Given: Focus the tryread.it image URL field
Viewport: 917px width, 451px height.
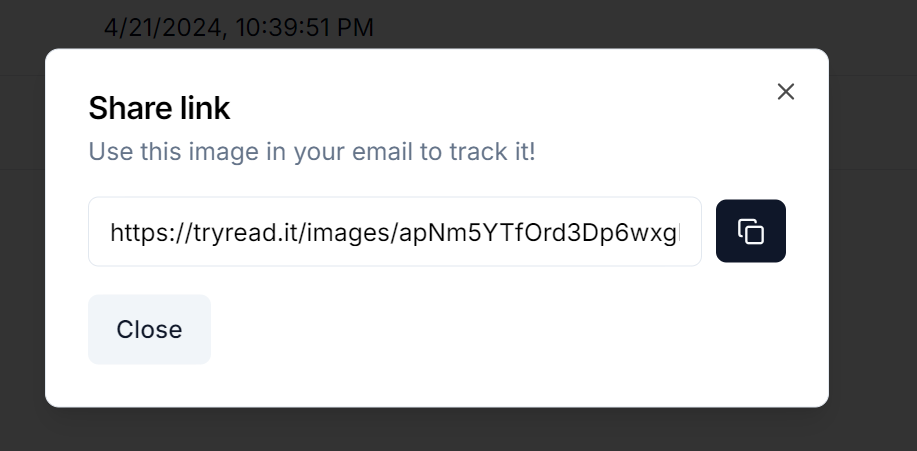Looking at the screenshot, I should point(395,232).
